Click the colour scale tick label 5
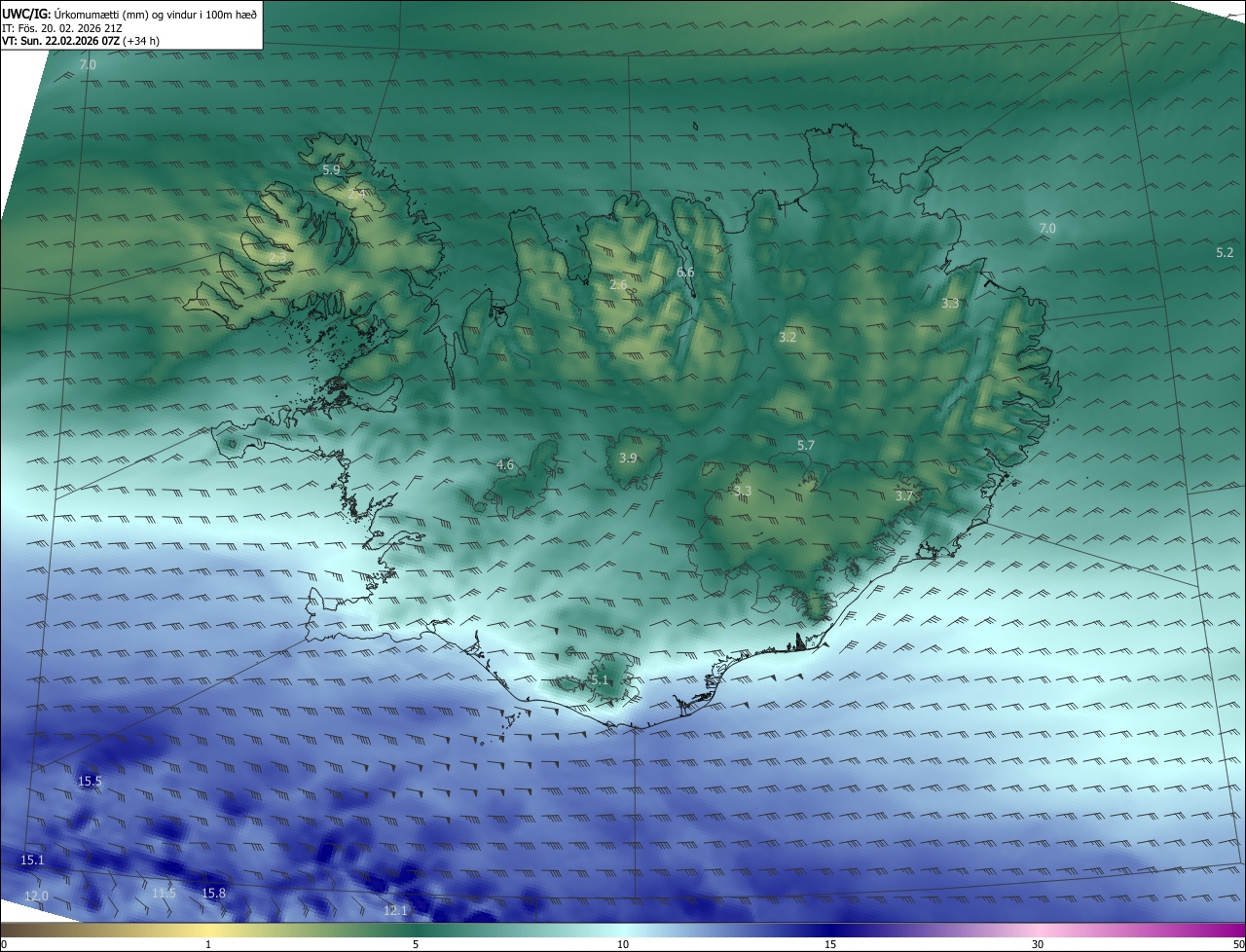This screenshot has height=952, width=1246. [x=416, y=945]
